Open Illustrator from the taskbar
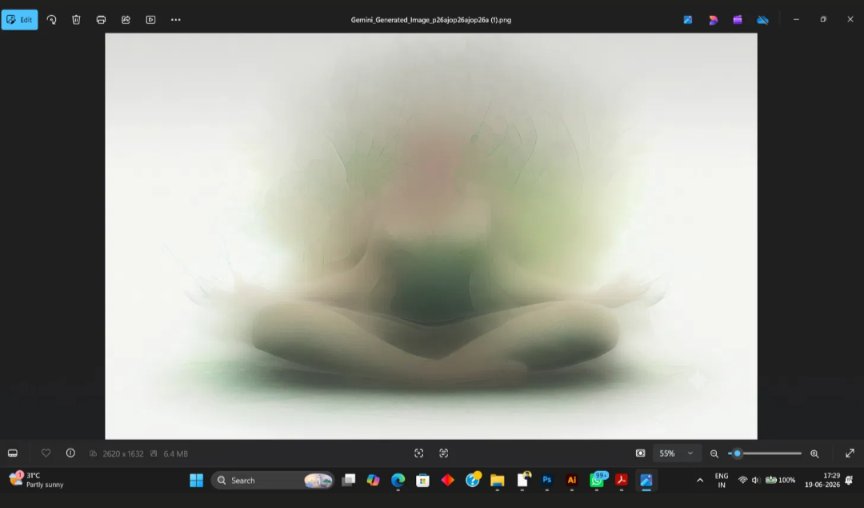The height and width of the screenshot is (508, 864). point(571,480)
